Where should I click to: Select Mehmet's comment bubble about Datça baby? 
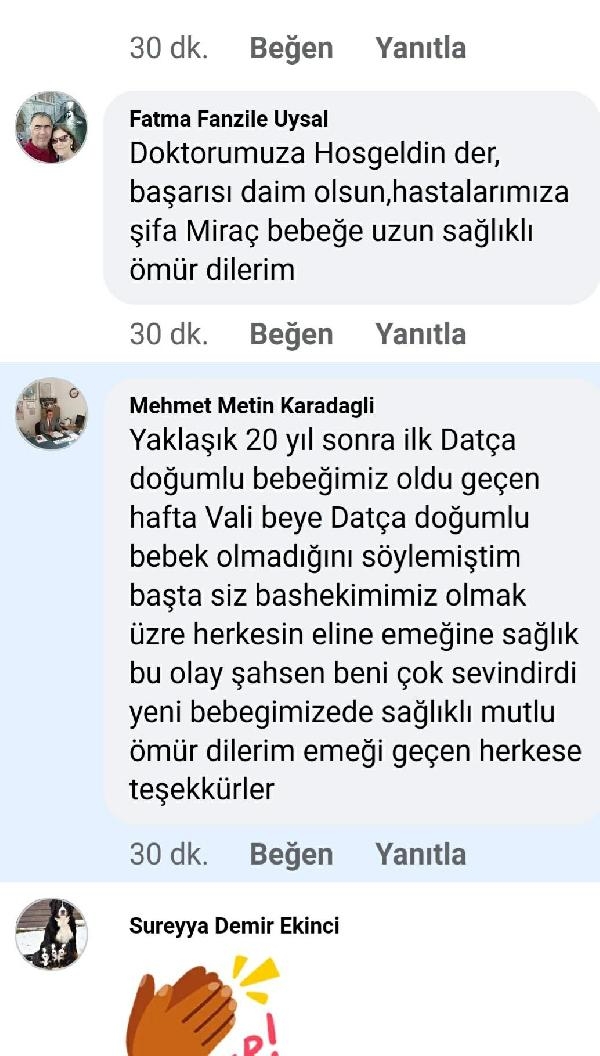352,601
